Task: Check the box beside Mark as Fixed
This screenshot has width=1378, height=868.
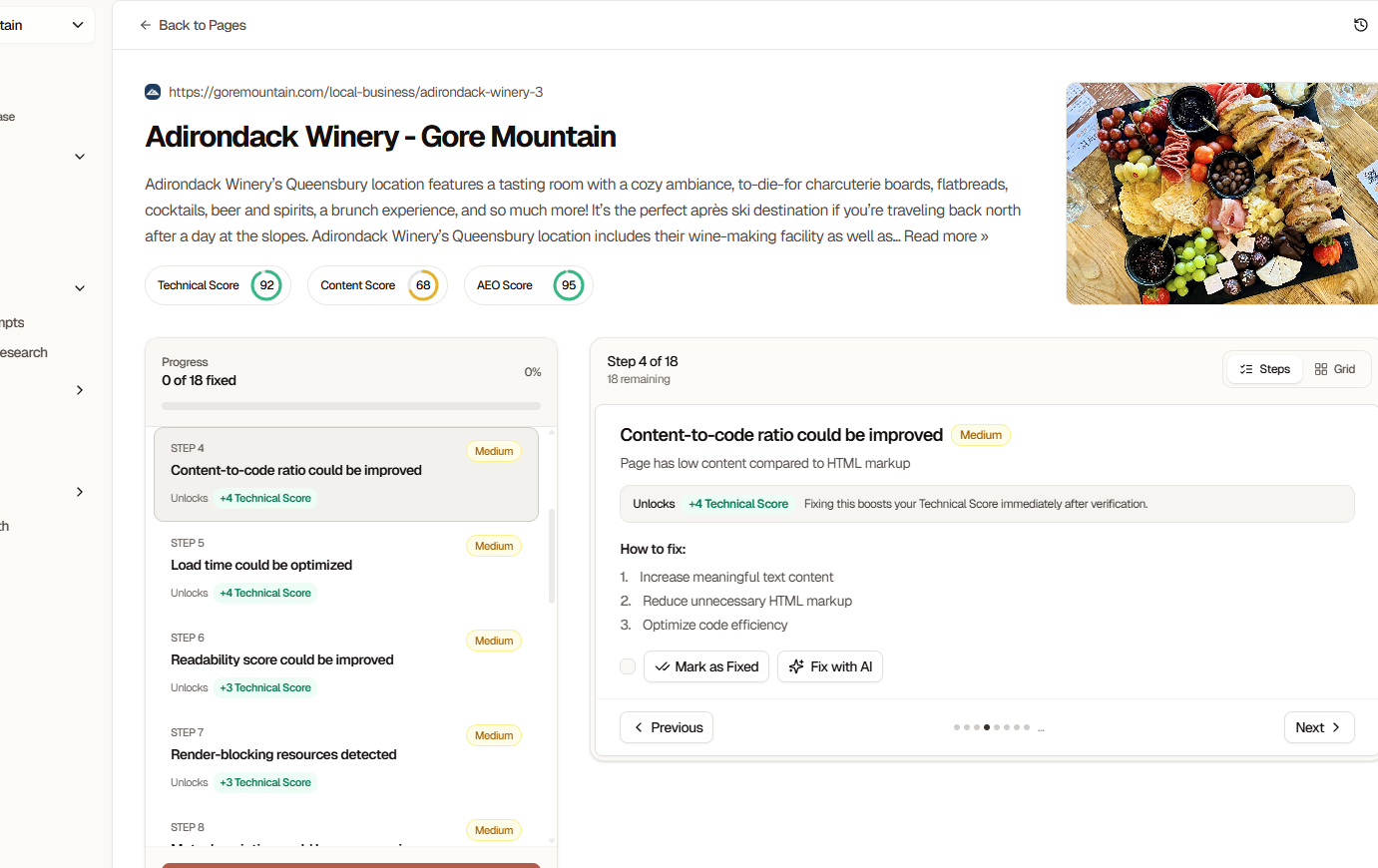Action: [628, 666]
